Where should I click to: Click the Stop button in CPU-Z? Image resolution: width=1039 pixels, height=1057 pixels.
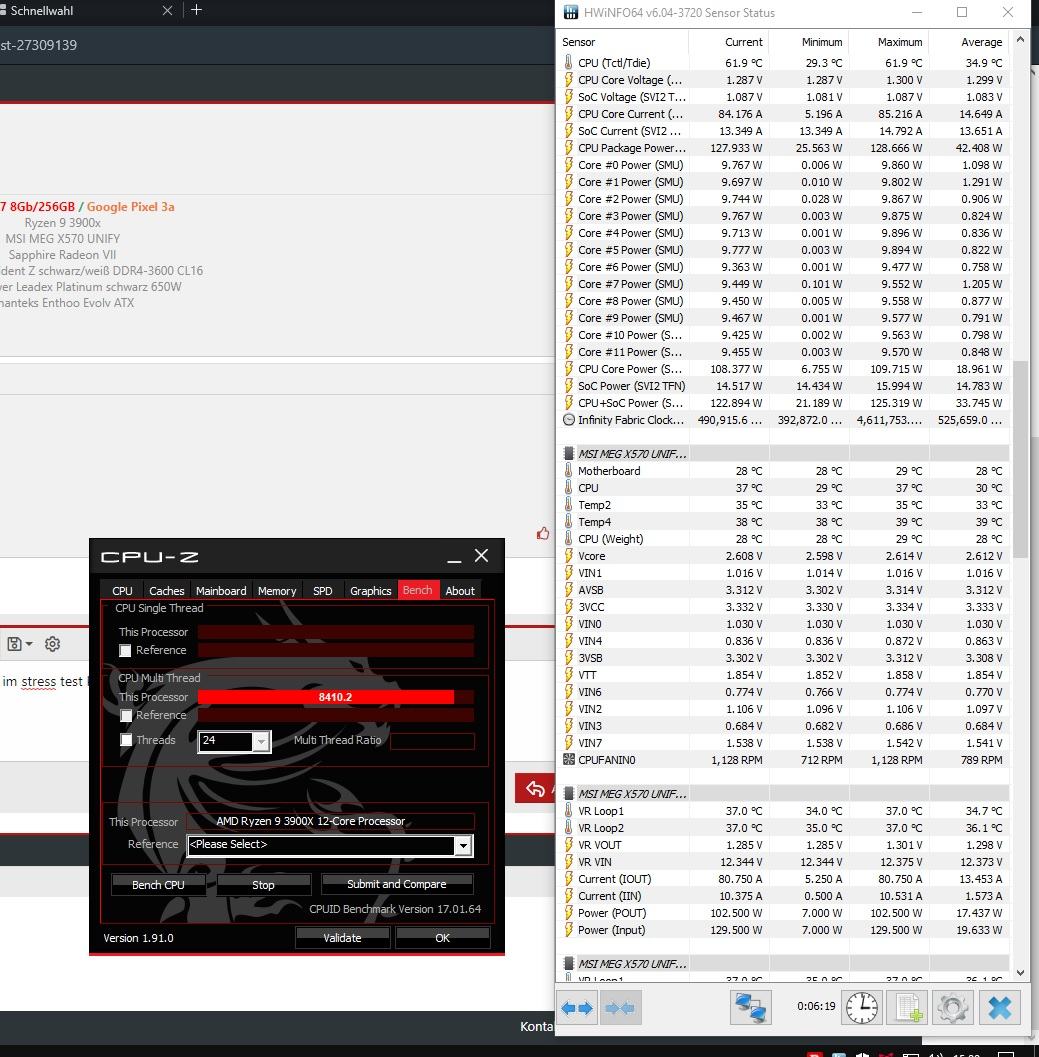(263, 884)
